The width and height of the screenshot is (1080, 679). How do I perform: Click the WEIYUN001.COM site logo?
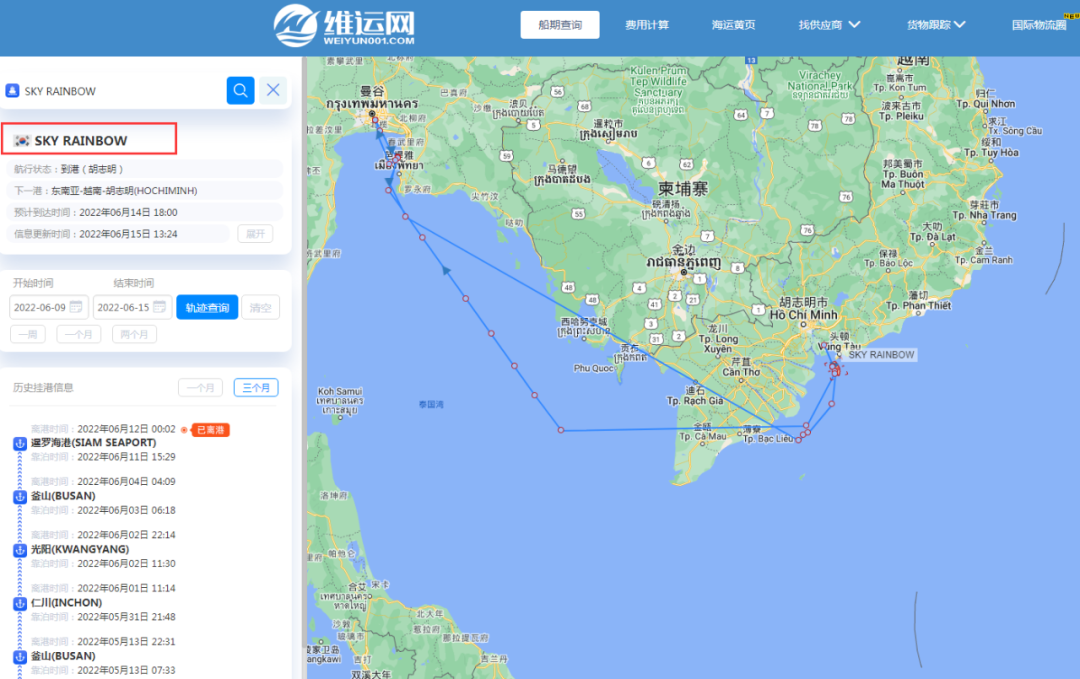[345, 27]
